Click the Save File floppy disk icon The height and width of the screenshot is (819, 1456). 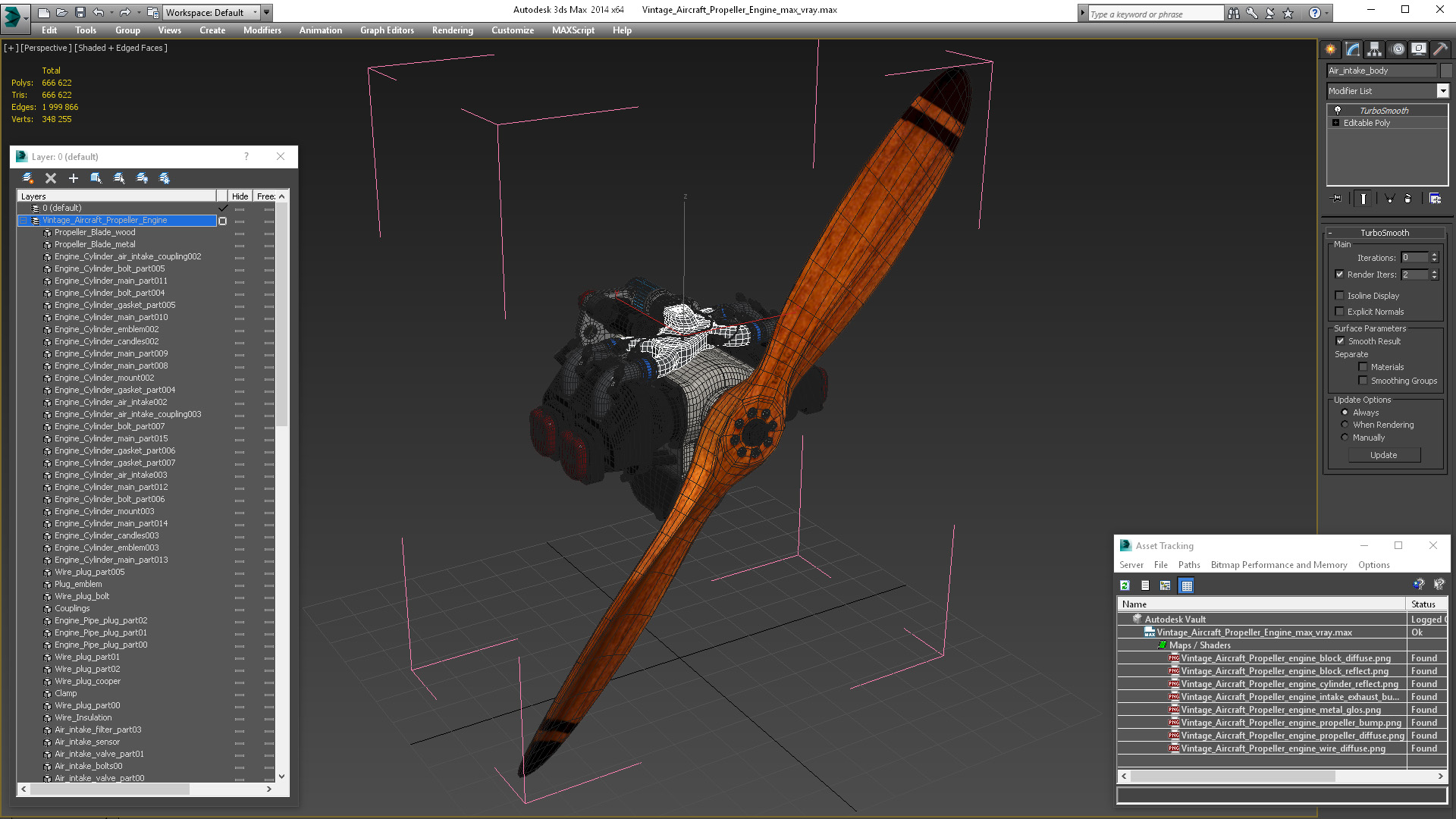(80, 12)
